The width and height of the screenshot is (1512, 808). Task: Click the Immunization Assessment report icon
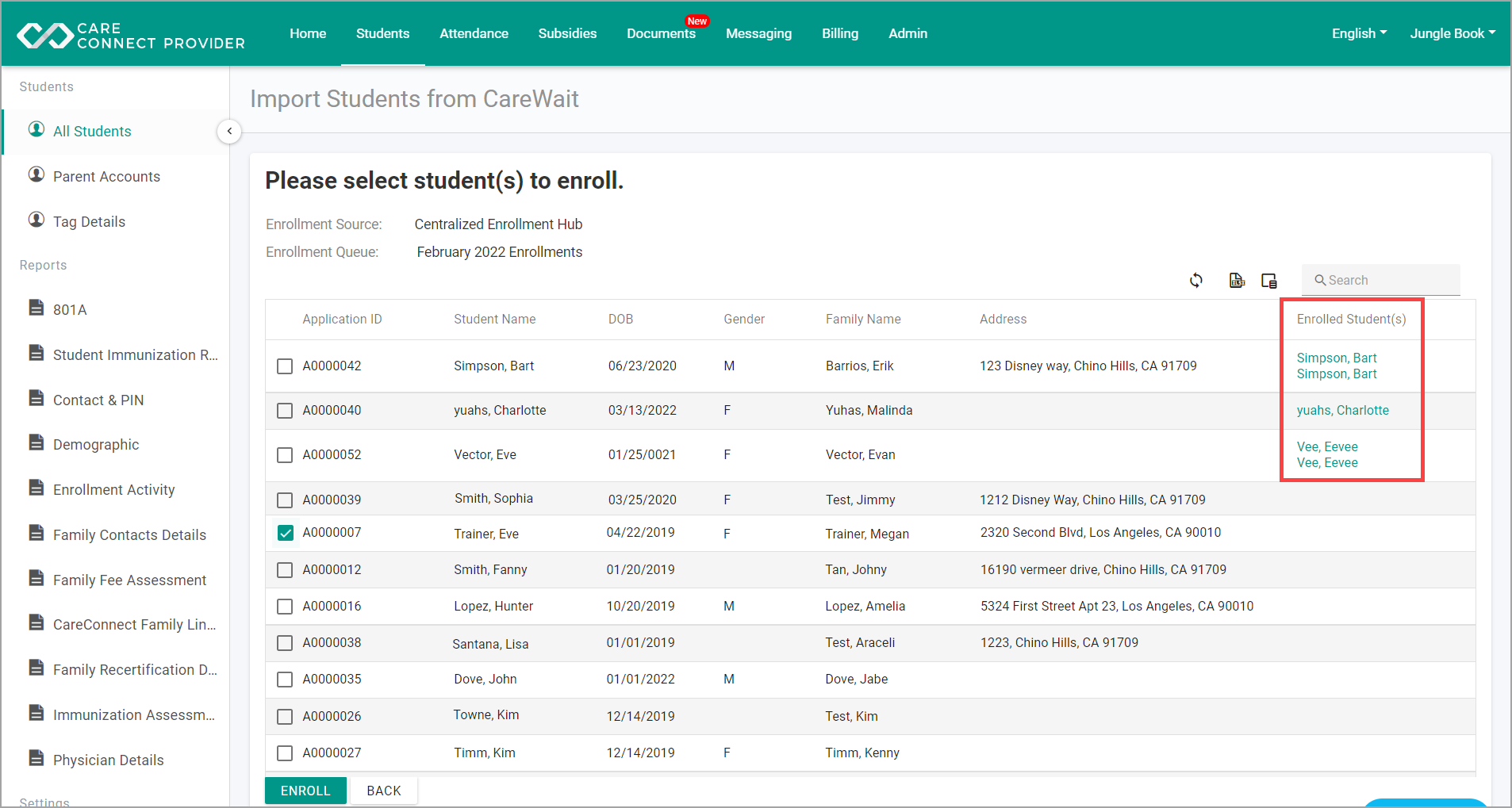[x=36, y=713]
